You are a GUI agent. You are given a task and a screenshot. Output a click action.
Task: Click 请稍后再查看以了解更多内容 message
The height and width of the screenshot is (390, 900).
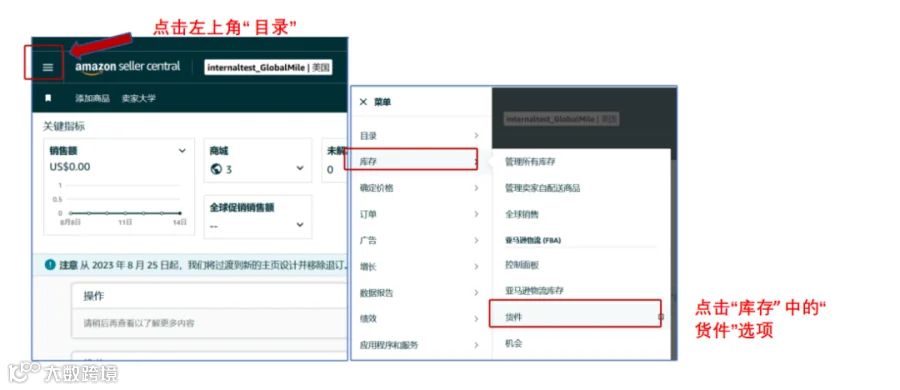pos(139,323)
